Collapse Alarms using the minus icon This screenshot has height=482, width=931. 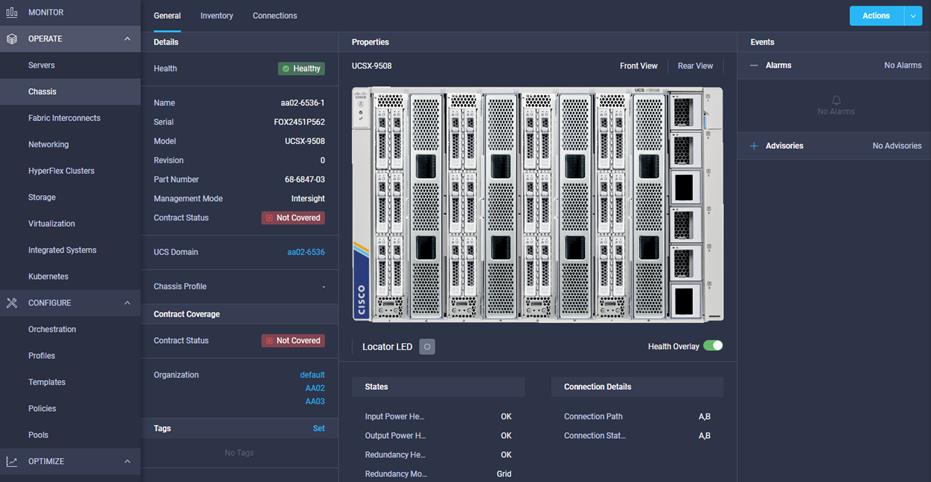tap(754, 65)
